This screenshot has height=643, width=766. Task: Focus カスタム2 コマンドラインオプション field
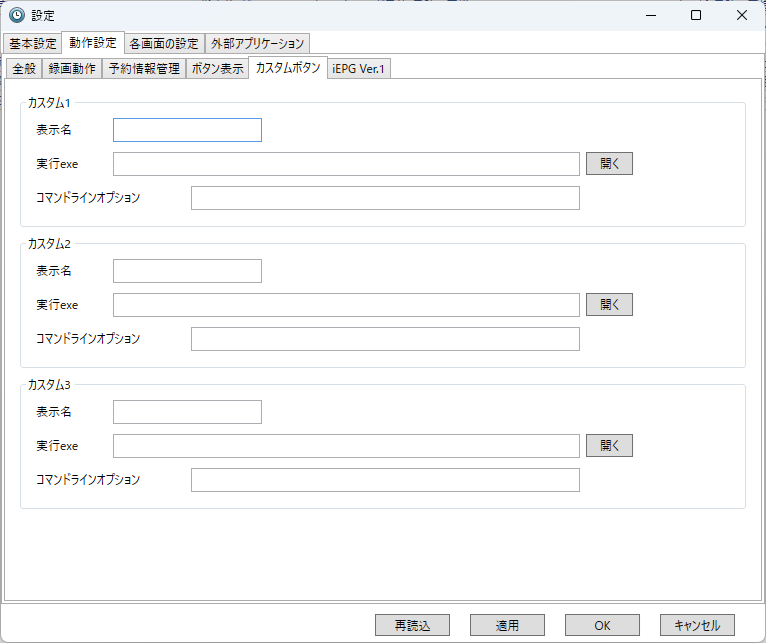385,339
